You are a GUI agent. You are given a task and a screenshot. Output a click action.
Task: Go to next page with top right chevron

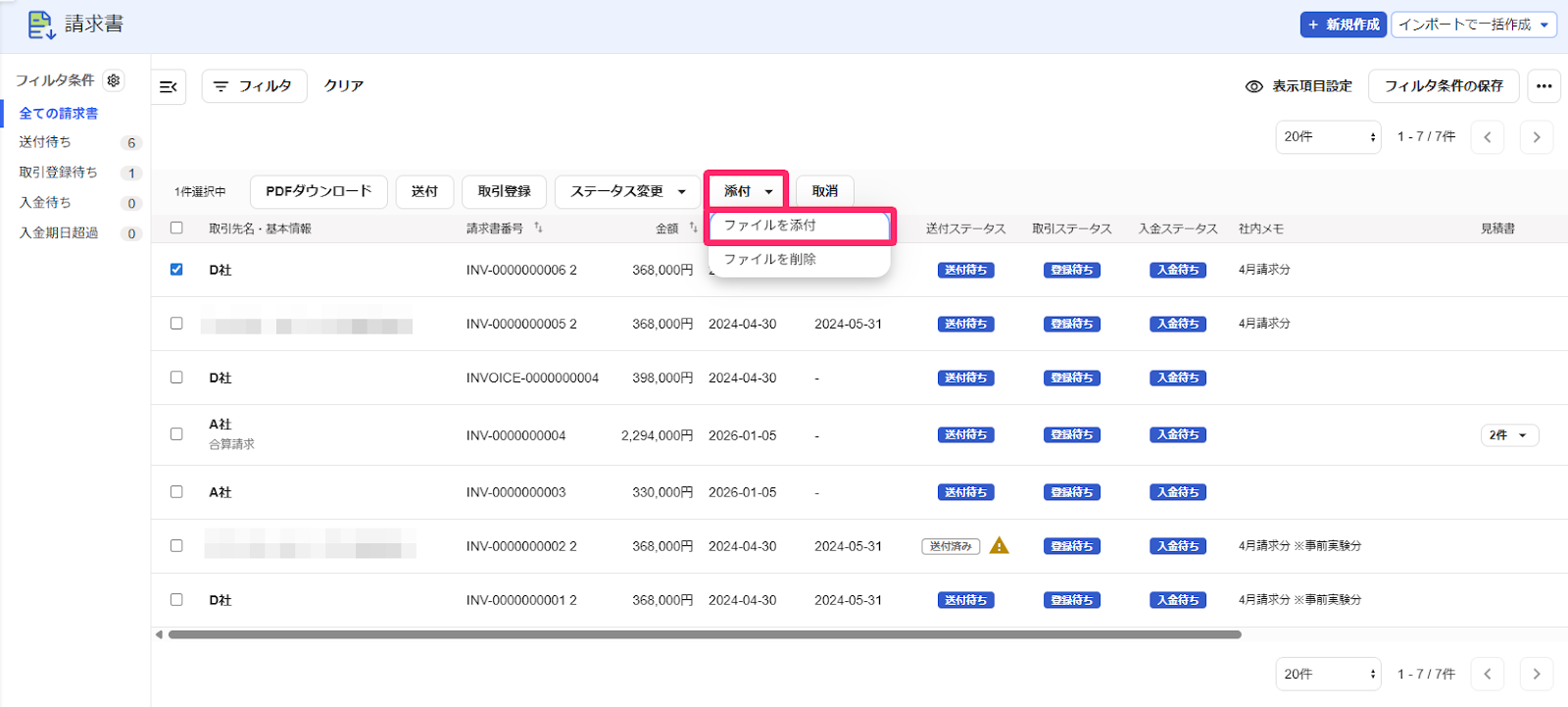1537,137
